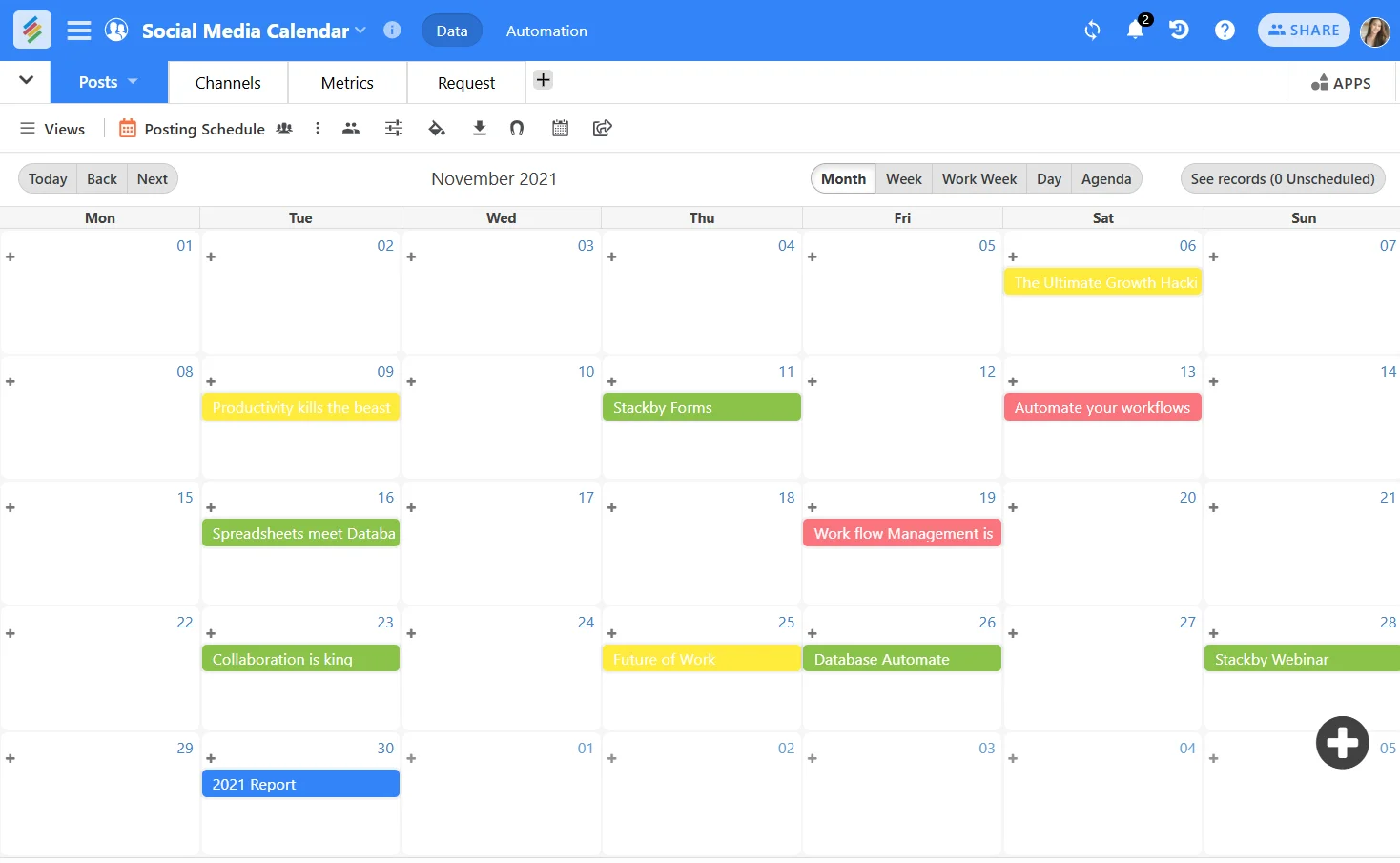The height and width of the screenshot is (863, 1400).
Task: Click the collaborators group icon near Posting Schedule
Action: click(283, 128)
